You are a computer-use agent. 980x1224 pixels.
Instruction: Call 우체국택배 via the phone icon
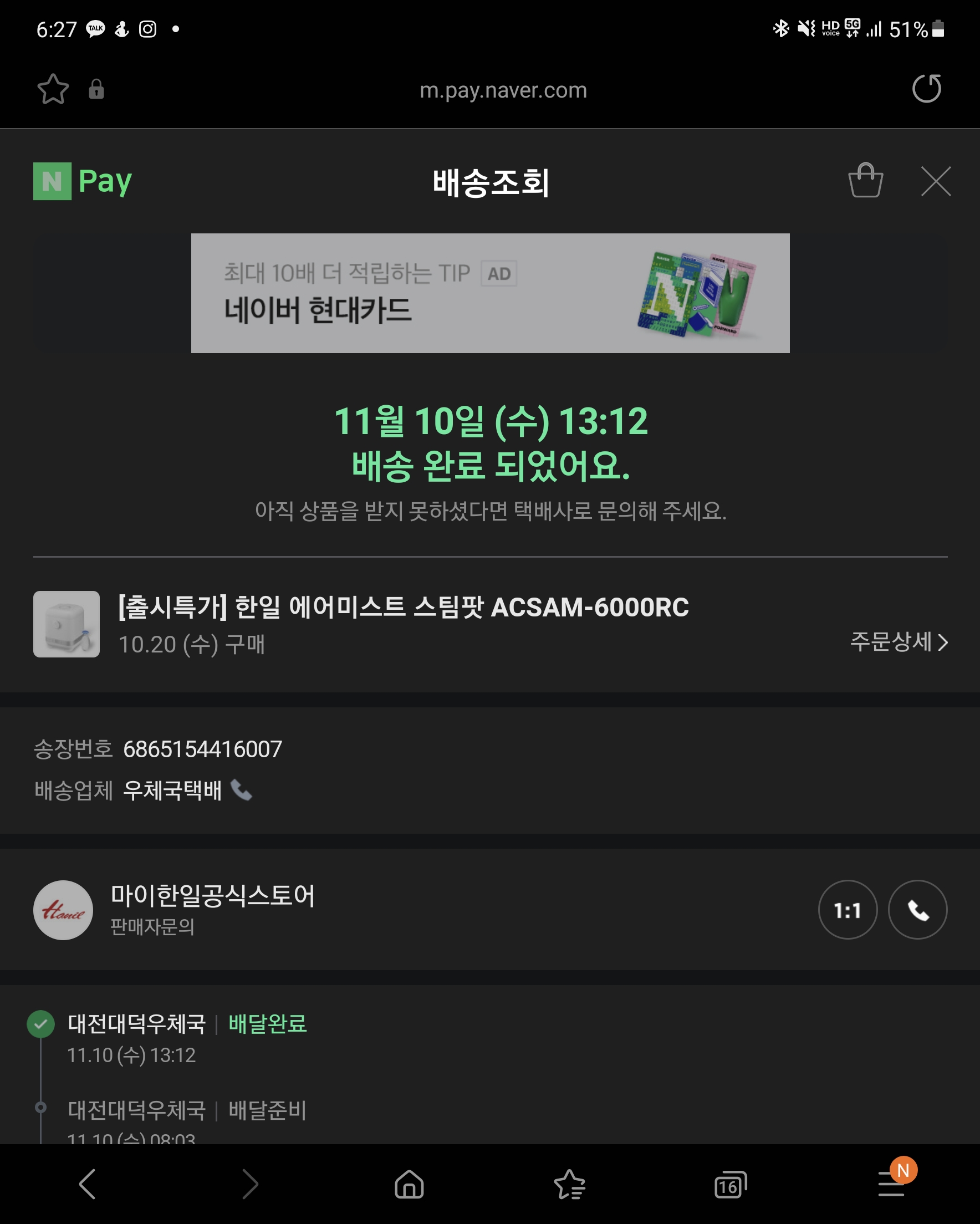241,790
